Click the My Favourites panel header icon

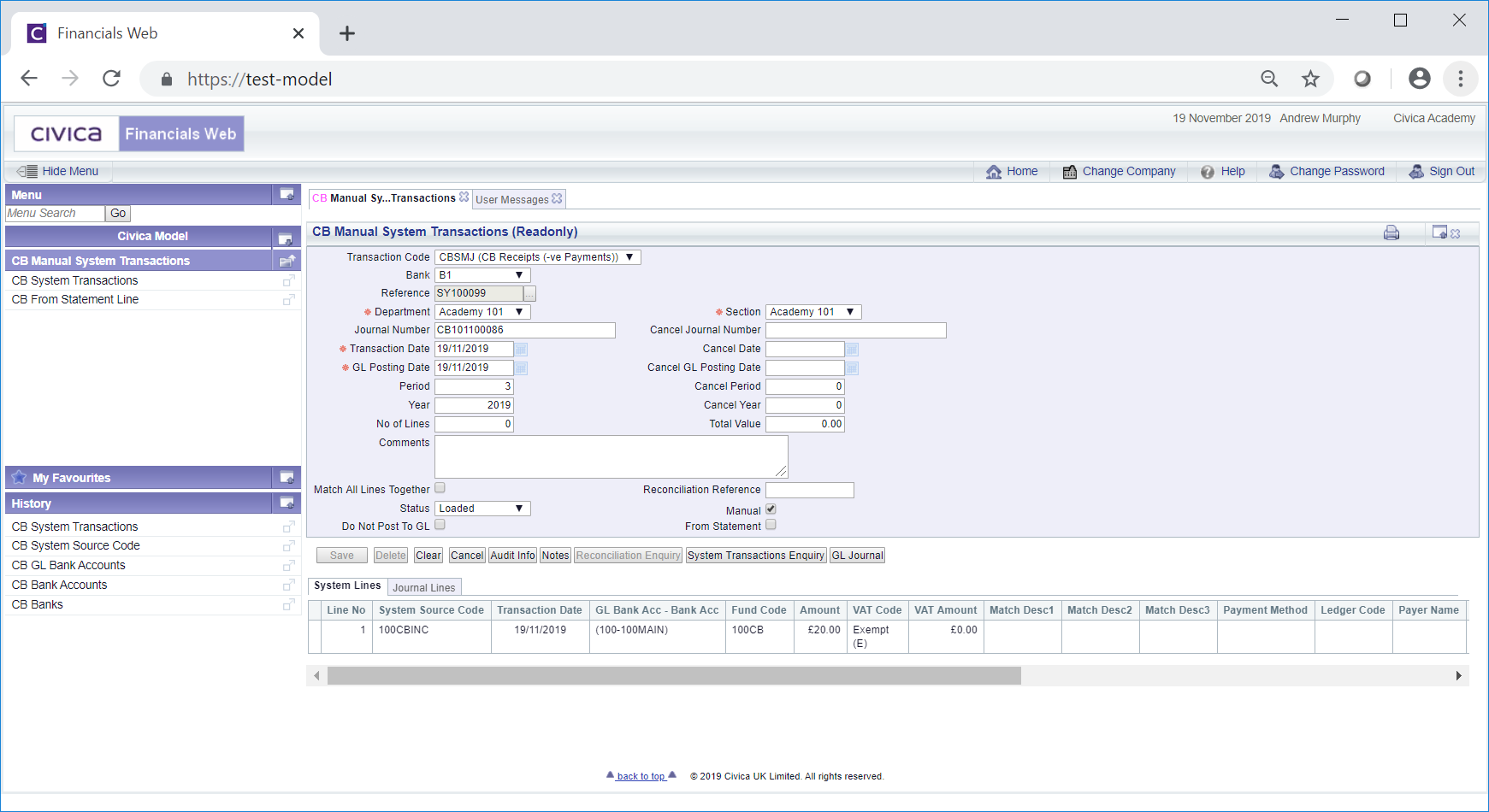[x=287, y=478]
